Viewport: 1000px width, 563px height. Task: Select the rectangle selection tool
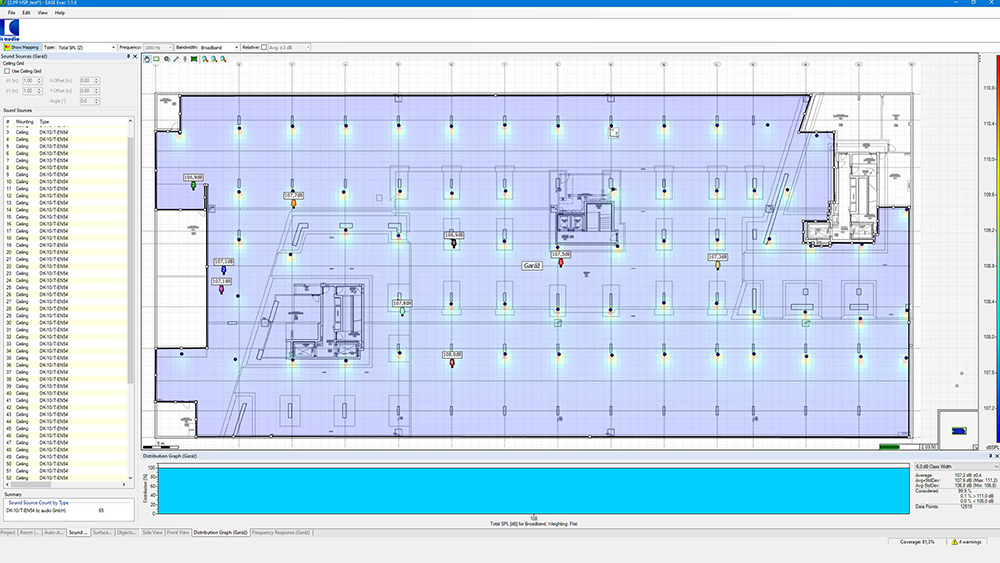pyautogui.click(x=156, y=59)
